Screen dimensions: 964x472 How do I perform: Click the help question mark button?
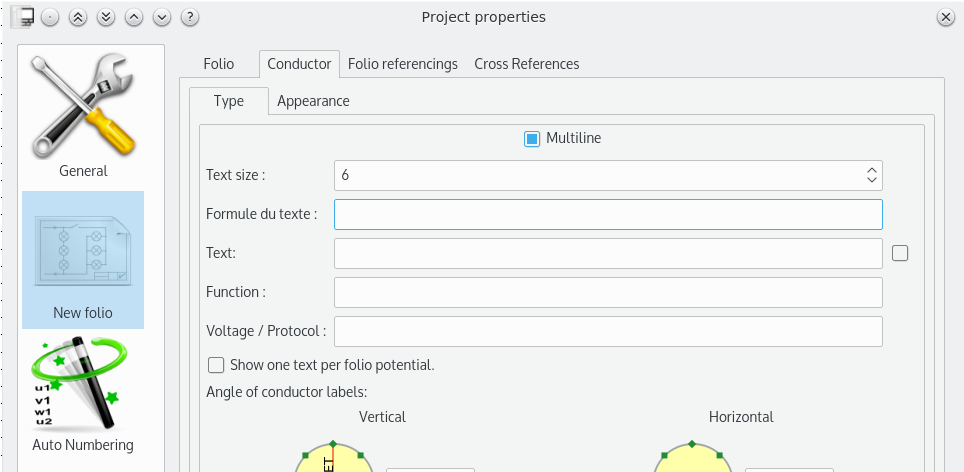190,17
